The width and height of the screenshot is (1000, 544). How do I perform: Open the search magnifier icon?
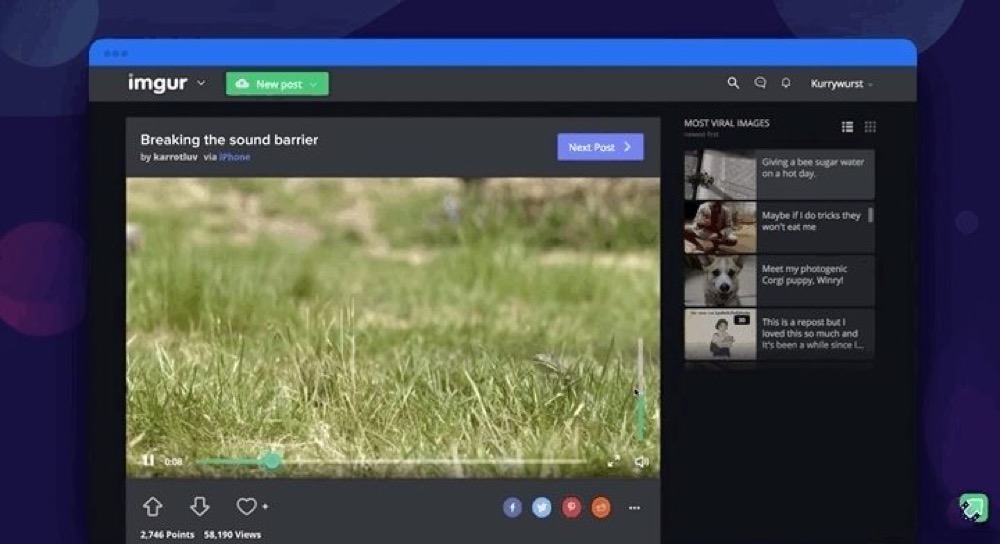click(x=733, y=84)
